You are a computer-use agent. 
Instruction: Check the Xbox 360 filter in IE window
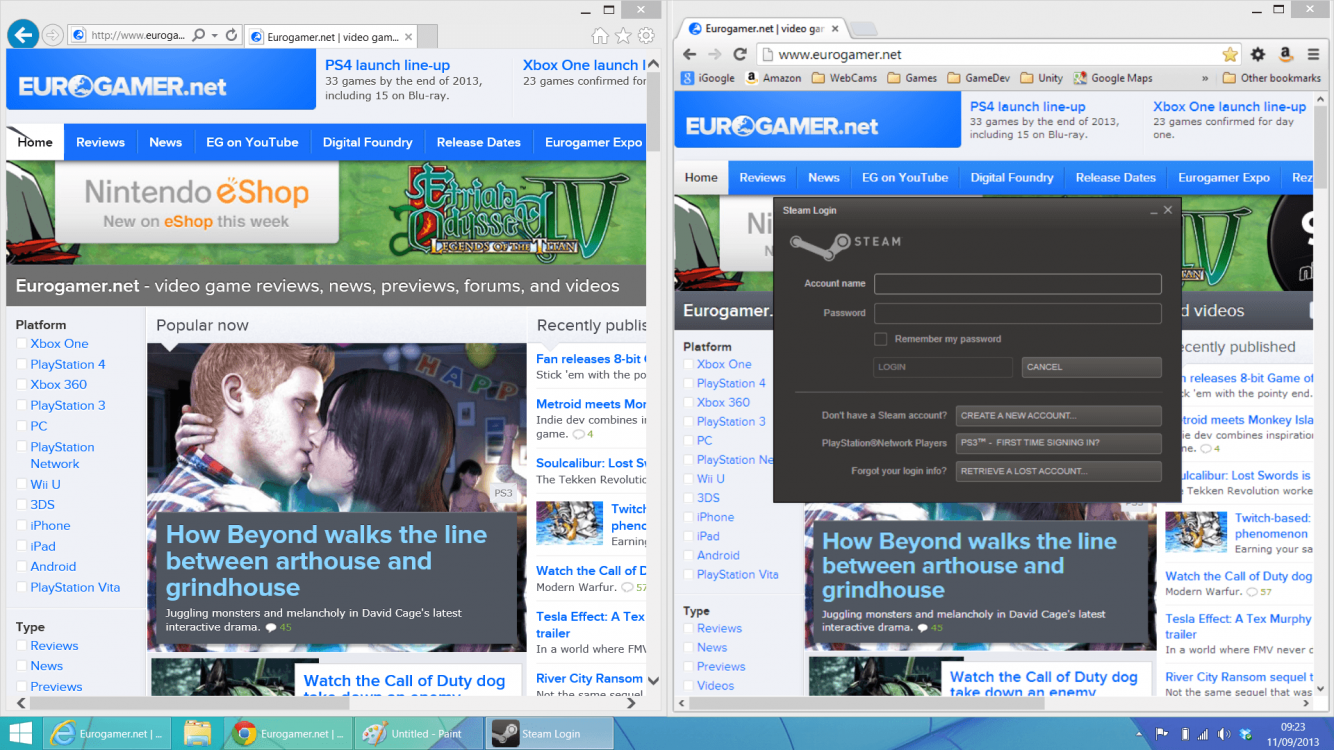22,385
